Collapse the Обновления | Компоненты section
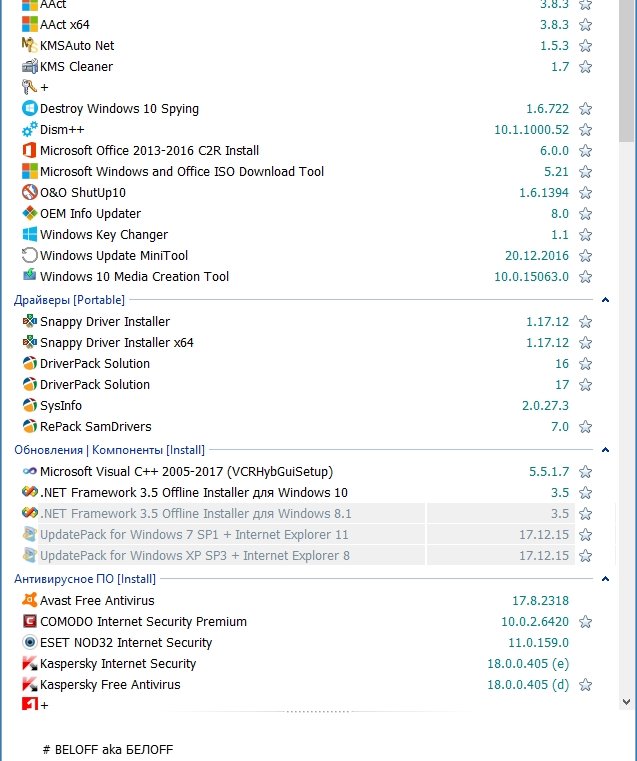Image resolution: width=637 pixels, height=761 pixels. pos(605,450)
